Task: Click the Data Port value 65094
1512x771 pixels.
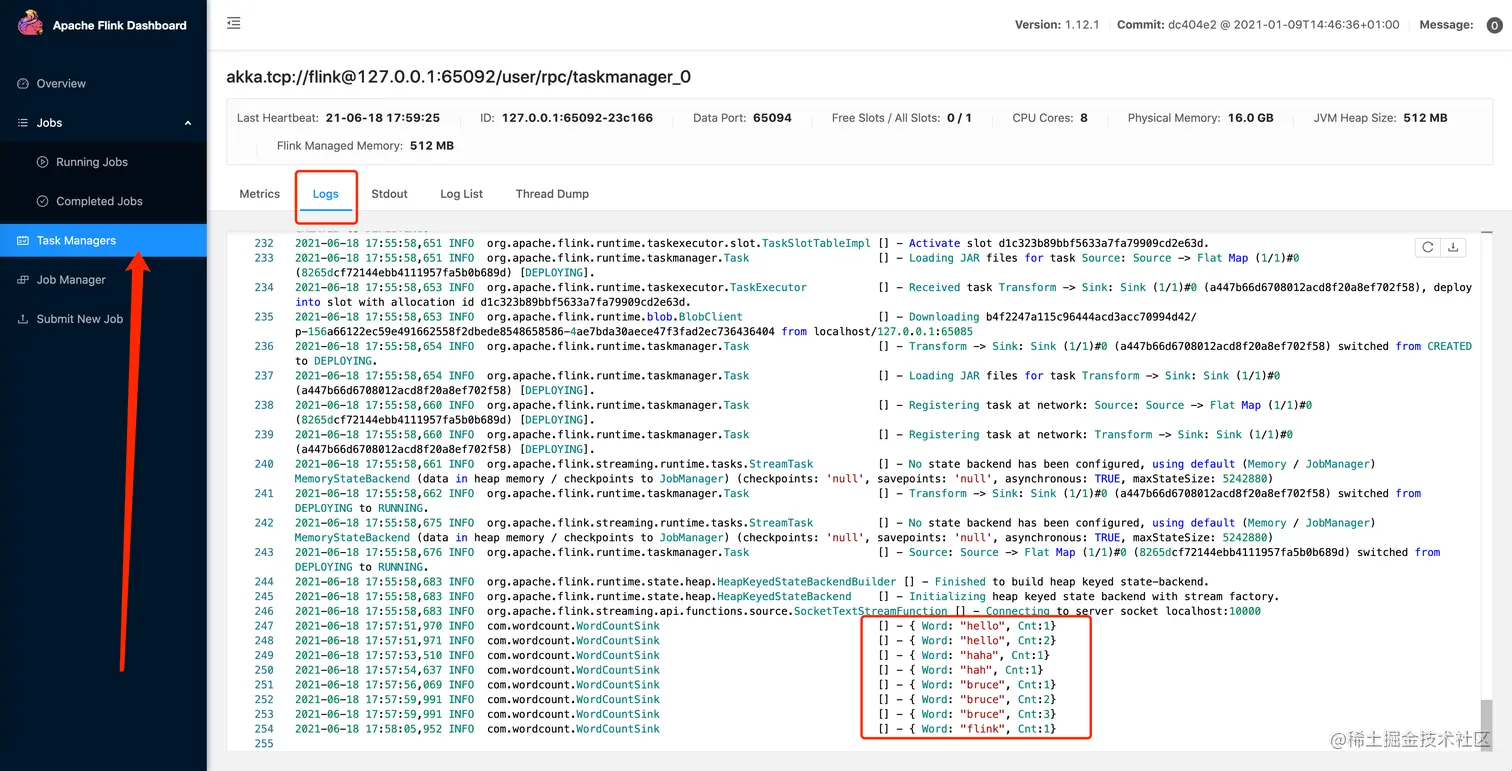Action: coord(772,118)
